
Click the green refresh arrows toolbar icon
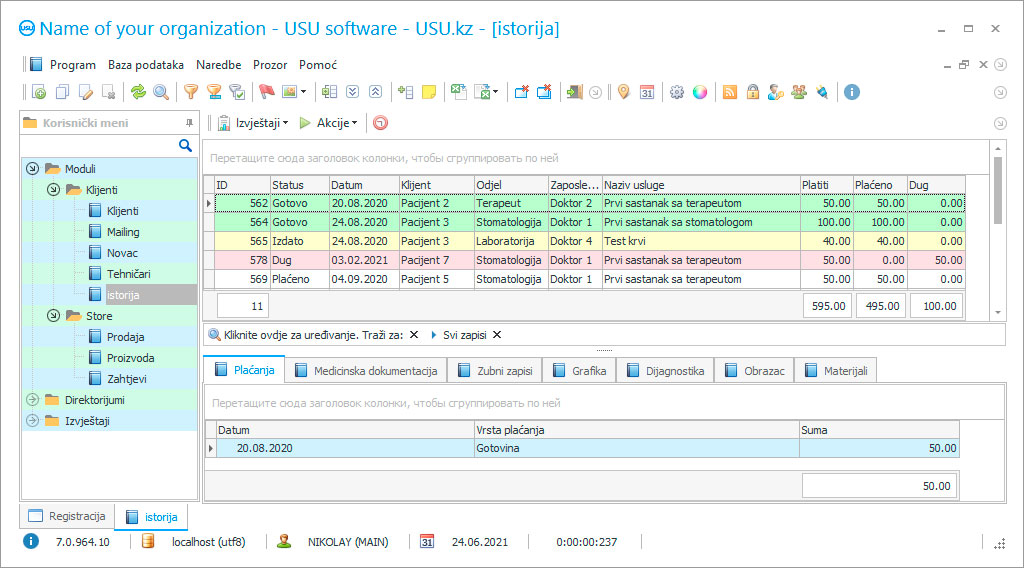click(x=138, y=92)
